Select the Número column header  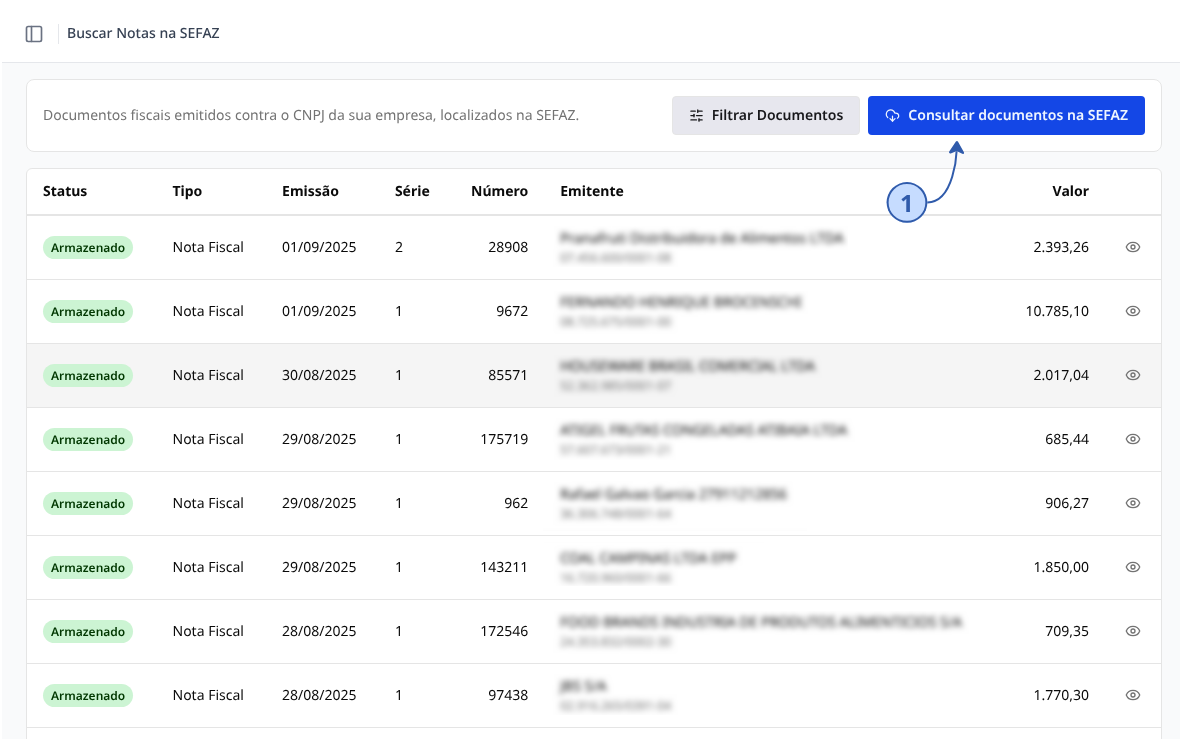point(499,191)
